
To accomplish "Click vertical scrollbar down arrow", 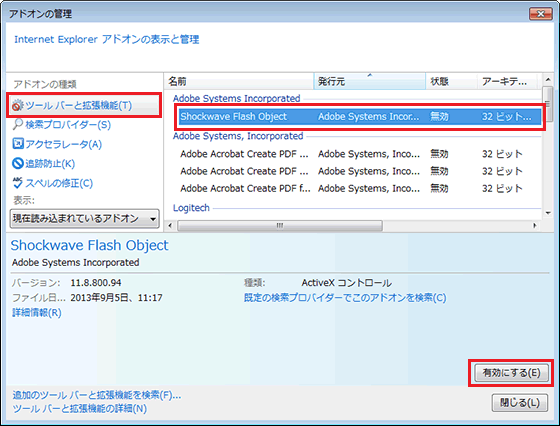I will pos(548,214).
